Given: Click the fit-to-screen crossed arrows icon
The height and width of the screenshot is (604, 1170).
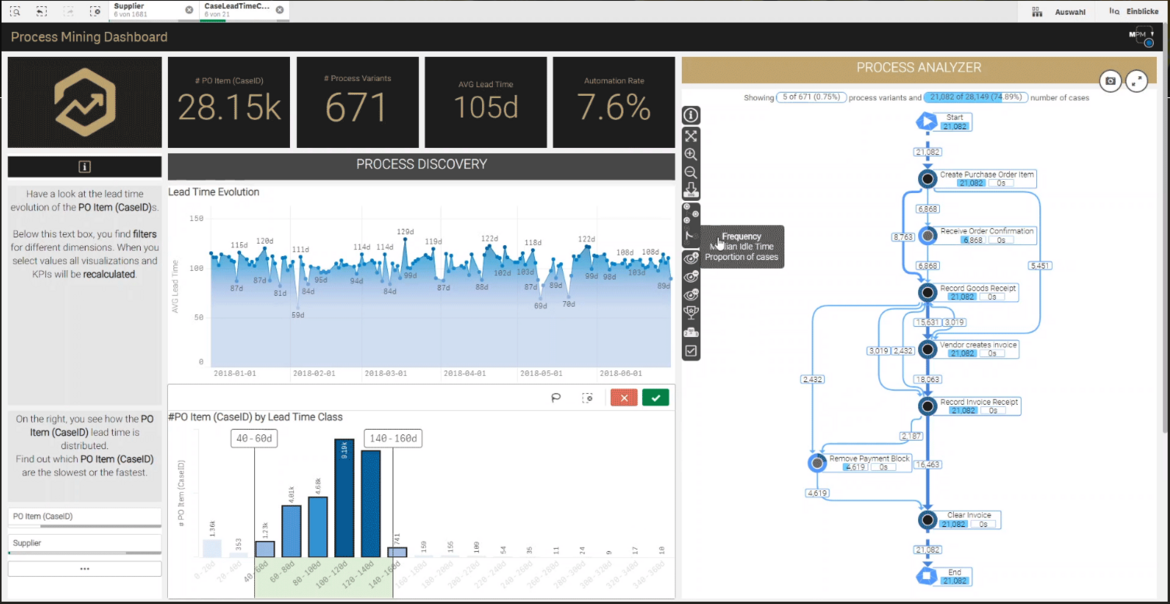Looking at the screenshot, I should click(x=691, y=135).
